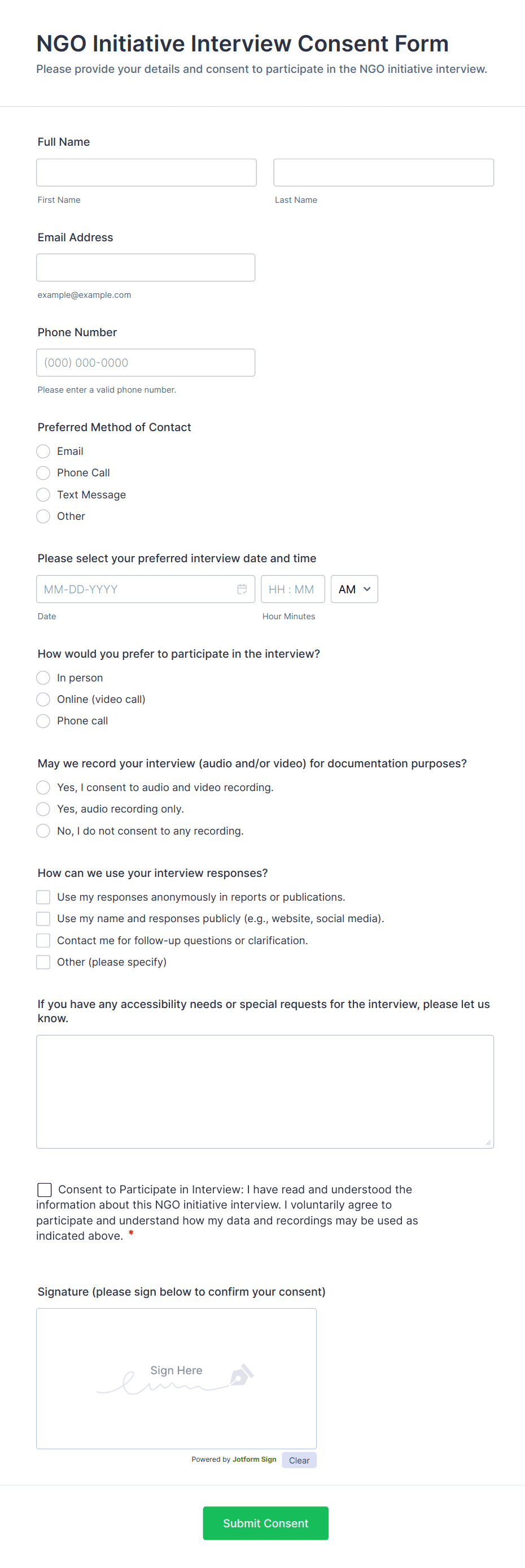The image size is (525, 1568).
Task: Select the Email contact method radio
Action: tap(43, 451)
